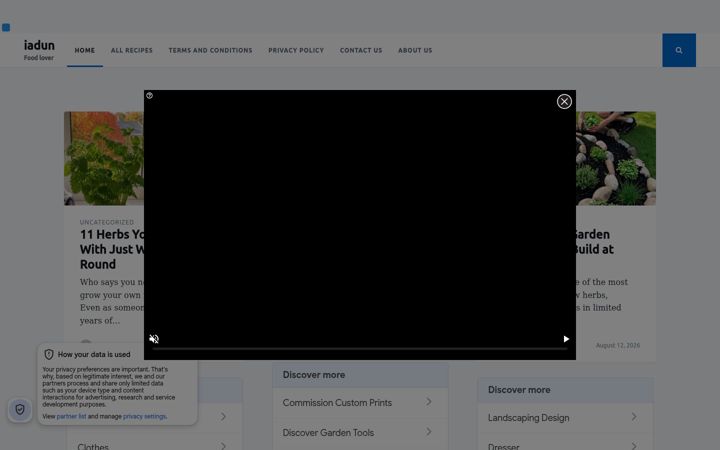The height and width of the screenshot is (450, 720).
Task: Go to ALL RECIPES page
Action: [x=131, y=50]
